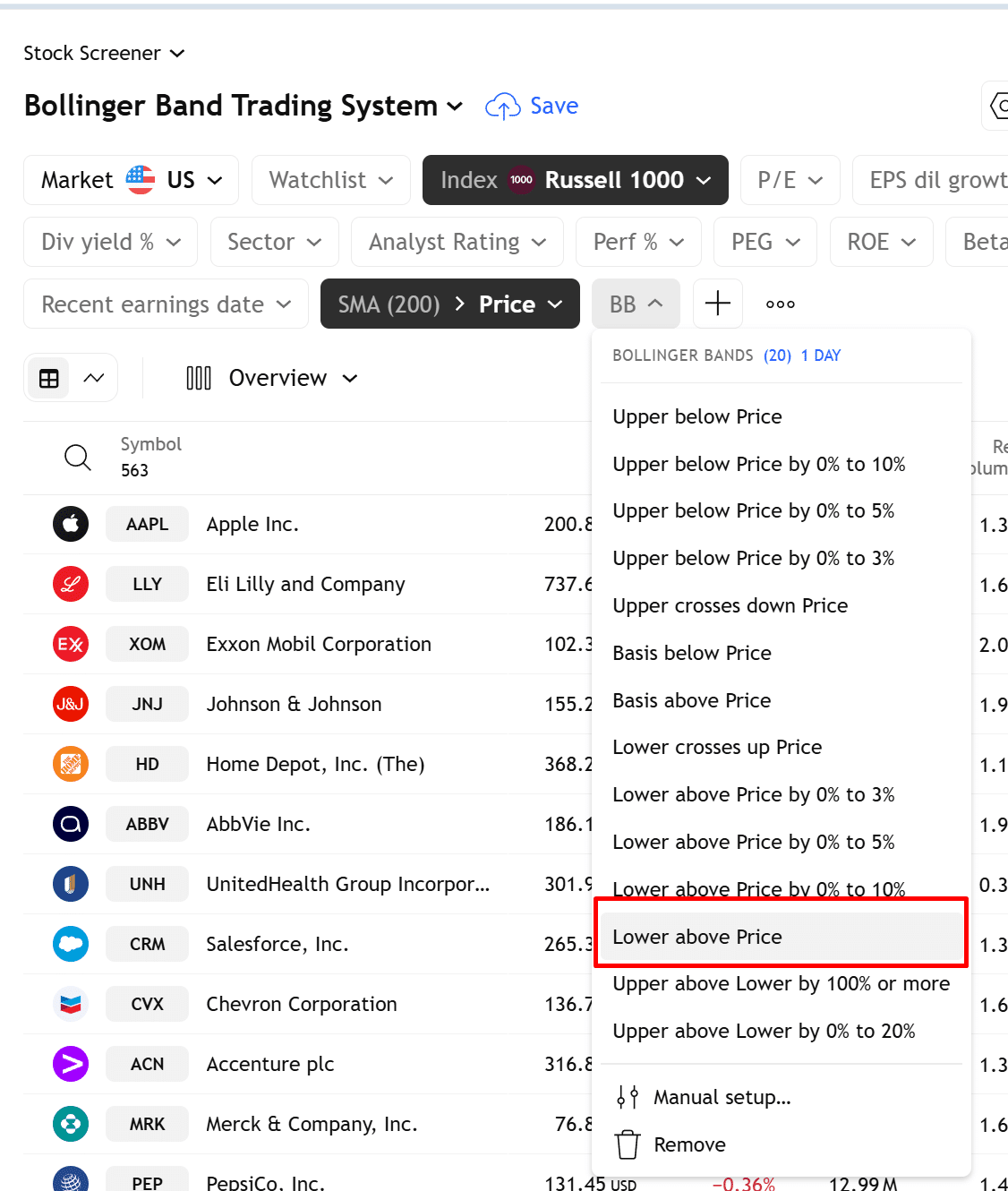Viewport: 1008px width, 1191px height.
Task: Click the XOM ticker badge
Action: point(147,644)
